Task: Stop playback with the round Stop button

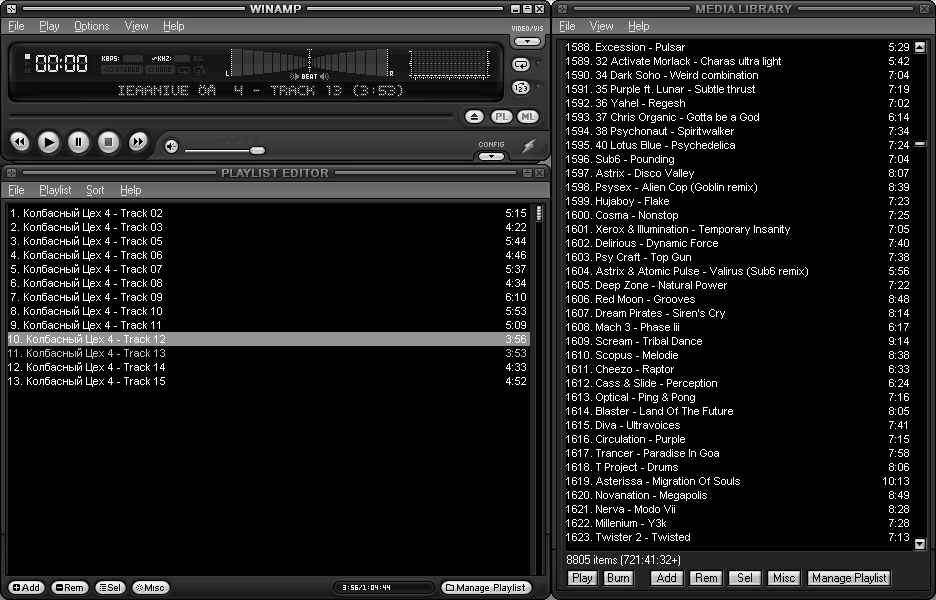Action: tap(108, 142)
